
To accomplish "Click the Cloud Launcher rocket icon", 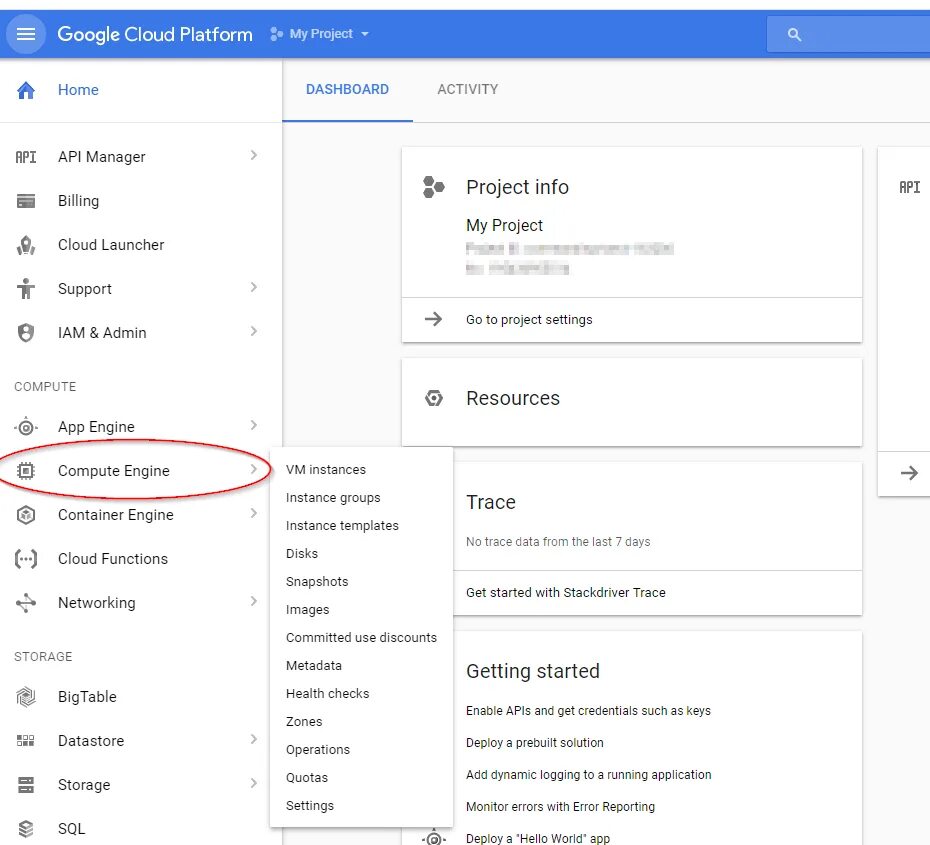I will pos(26,245).
